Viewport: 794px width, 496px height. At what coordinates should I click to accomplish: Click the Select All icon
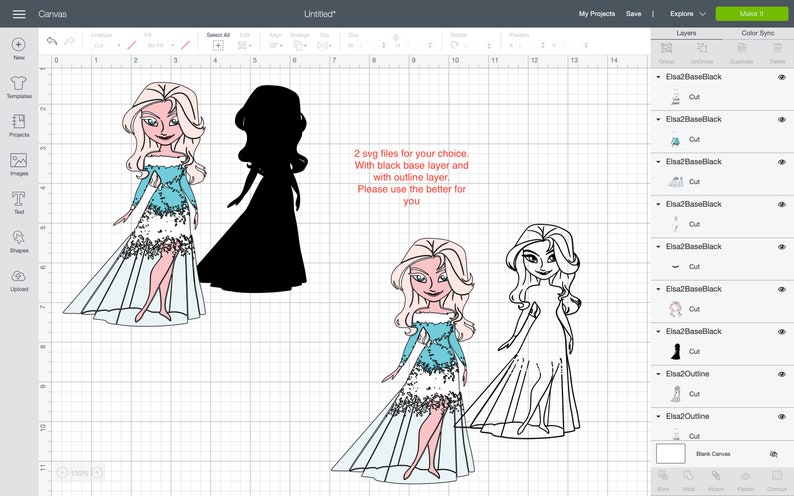[x=218, y=46]
